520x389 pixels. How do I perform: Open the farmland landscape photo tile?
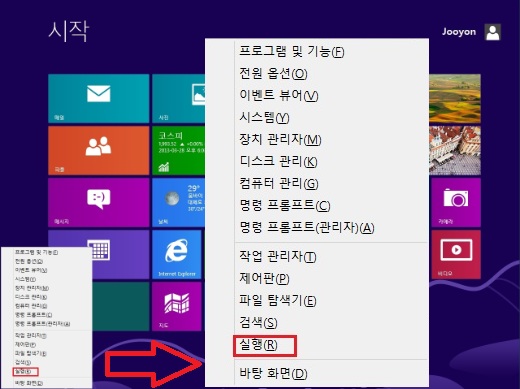tap(455, 99)
